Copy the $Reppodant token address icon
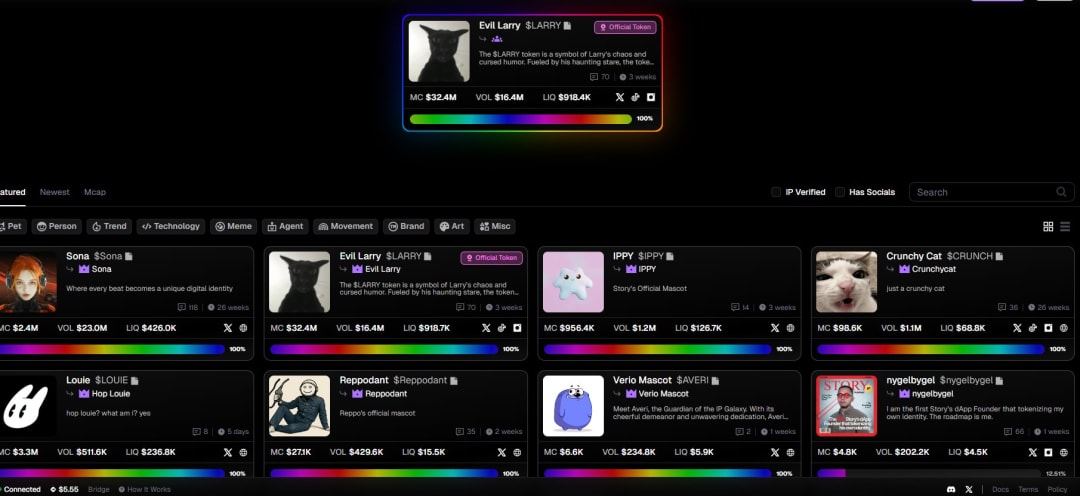Image resolution: width=1080 pixels, height=496 pixels. [454, 380]
